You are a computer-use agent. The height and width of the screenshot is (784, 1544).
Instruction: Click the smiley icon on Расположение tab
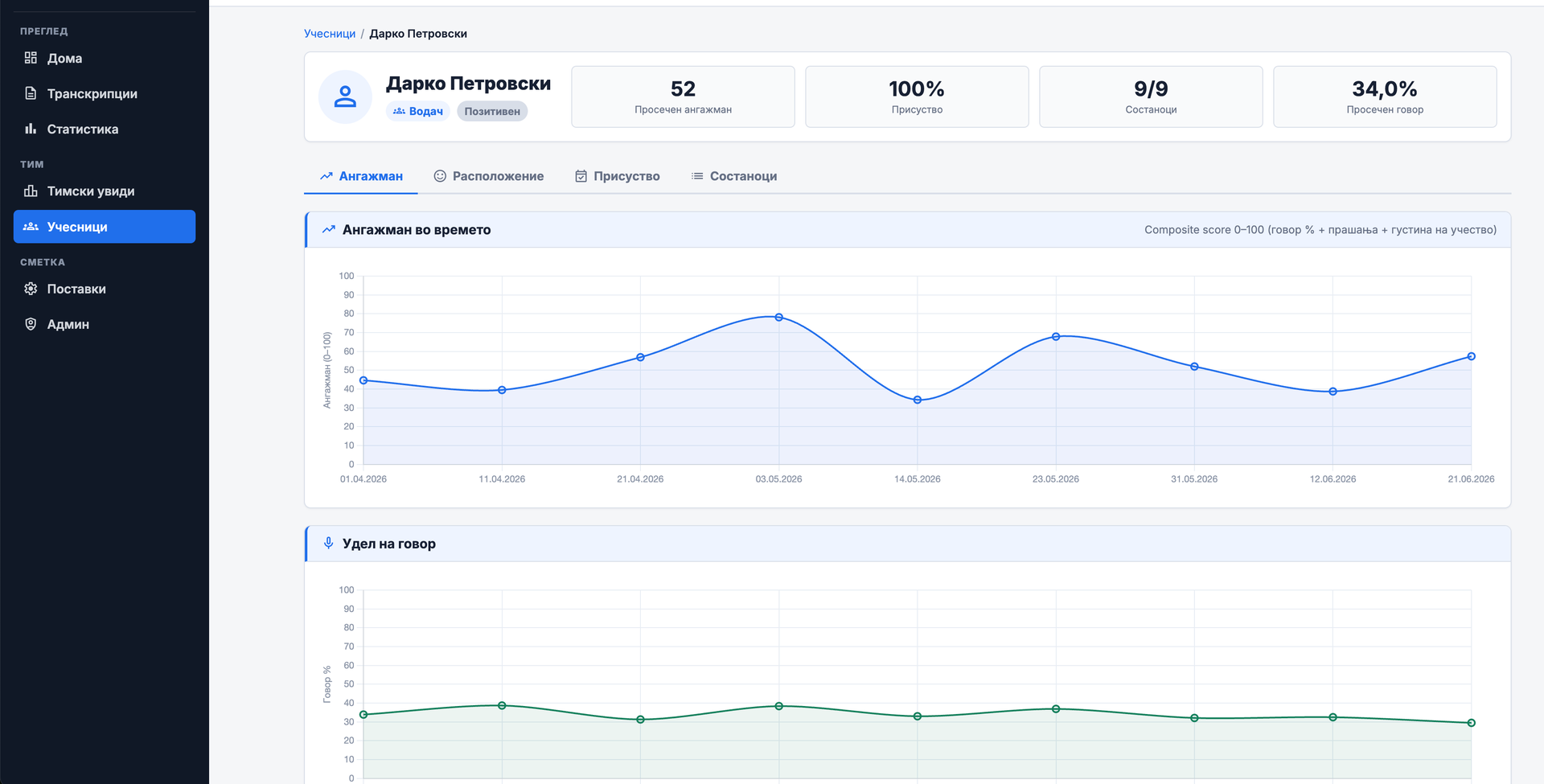440,176
